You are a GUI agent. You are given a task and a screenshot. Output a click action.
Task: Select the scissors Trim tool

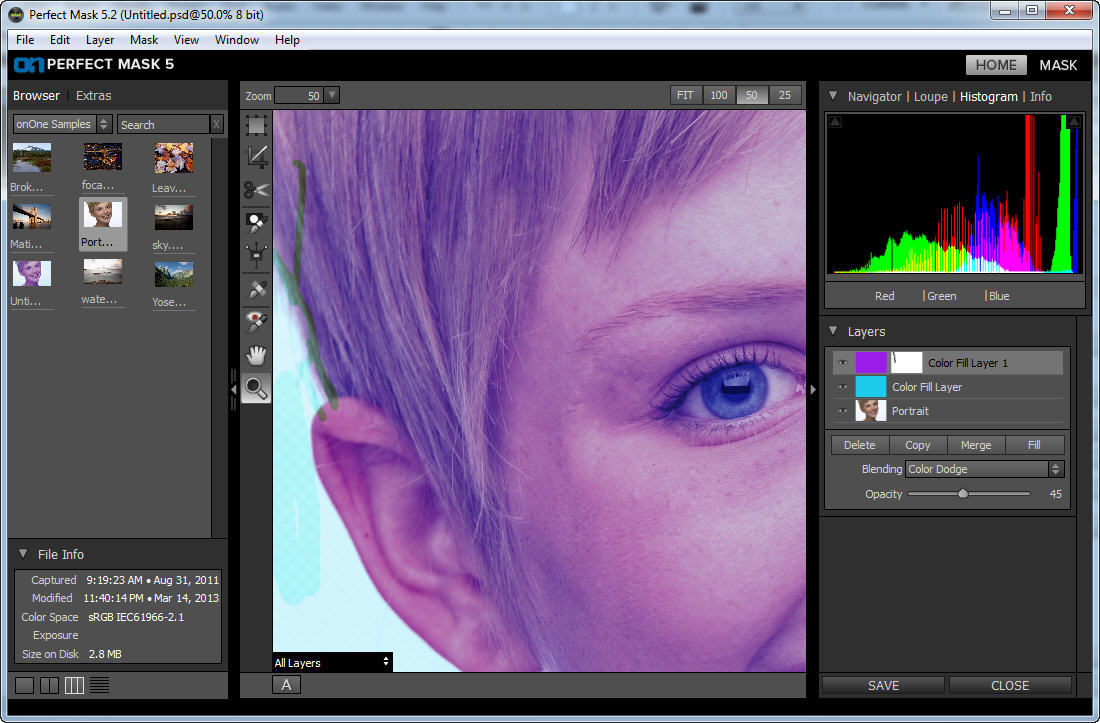pyautogui.click(x=256, y=189)
